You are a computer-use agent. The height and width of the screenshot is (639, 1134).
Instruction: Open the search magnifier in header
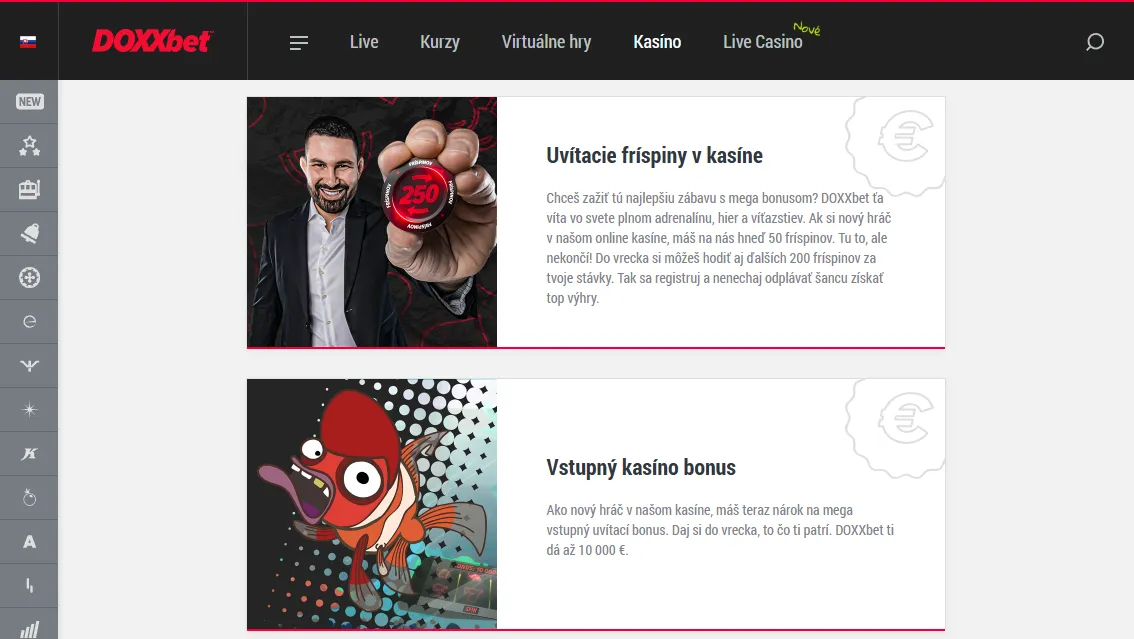click(1095, 42)
